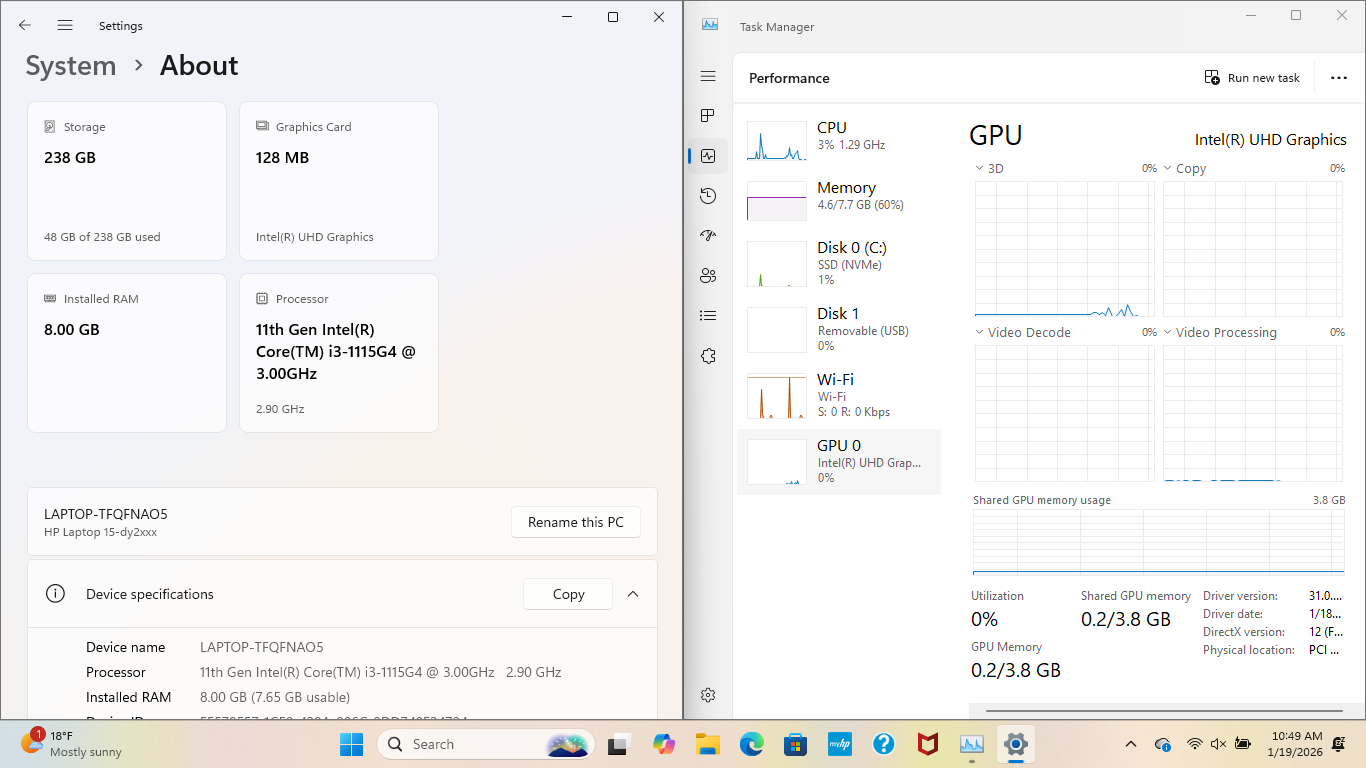Screen dimensions: 1366x768
Task: Open the Processes page in Task Manager sidebar
Action: pyautogui.click(x=708, y=116)
